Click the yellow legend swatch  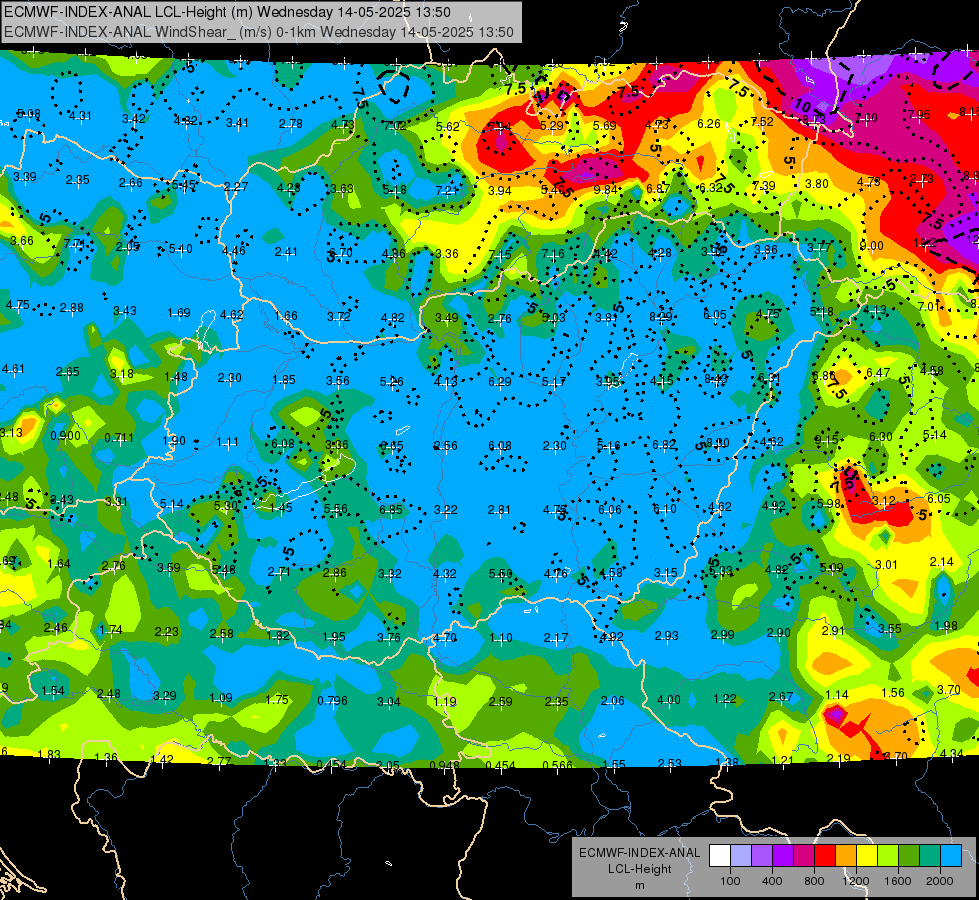coord(867,856)
